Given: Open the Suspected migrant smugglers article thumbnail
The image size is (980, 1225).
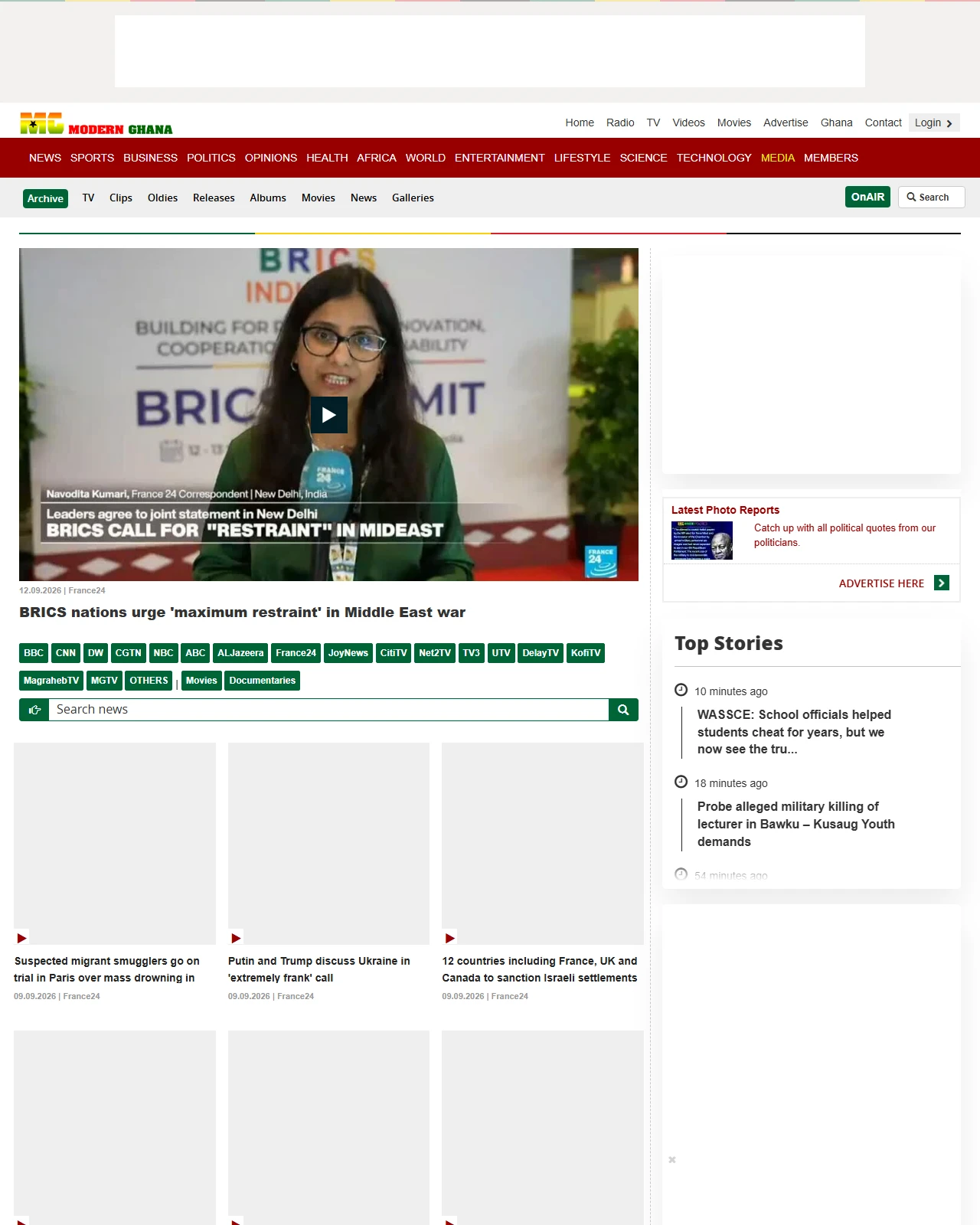Looking at the screenshot, I should point(115,844).
